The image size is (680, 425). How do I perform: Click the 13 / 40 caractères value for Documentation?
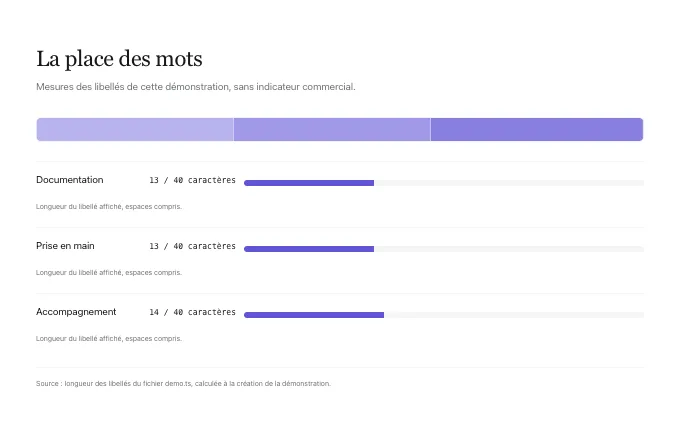[x=193, y=180]
